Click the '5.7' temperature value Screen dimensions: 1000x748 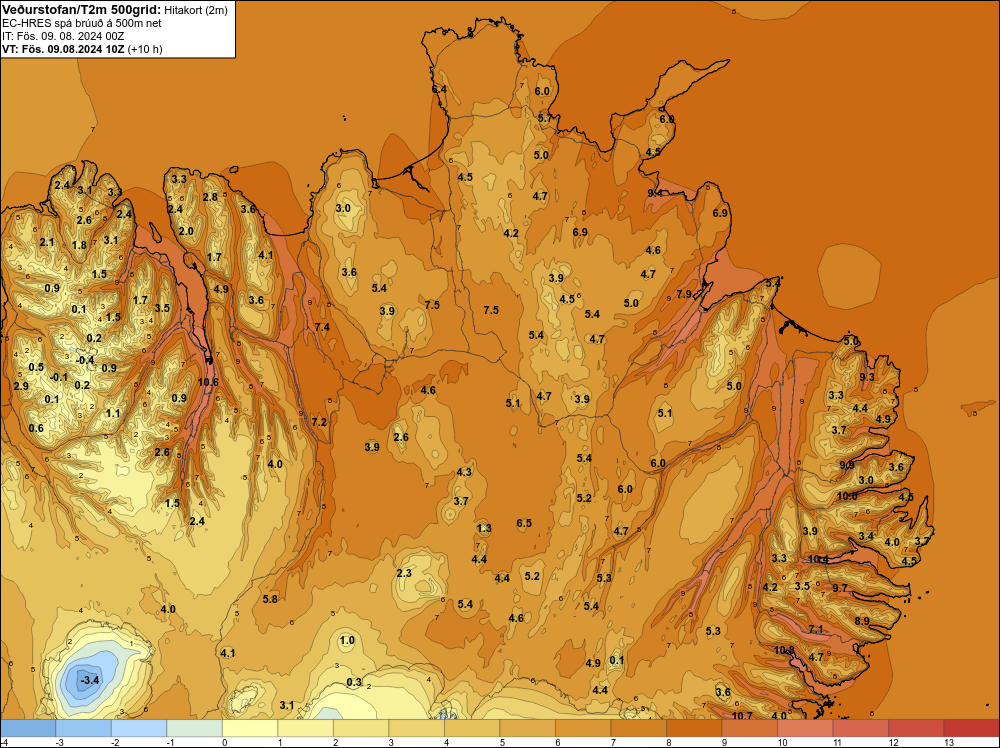[545, 118]
